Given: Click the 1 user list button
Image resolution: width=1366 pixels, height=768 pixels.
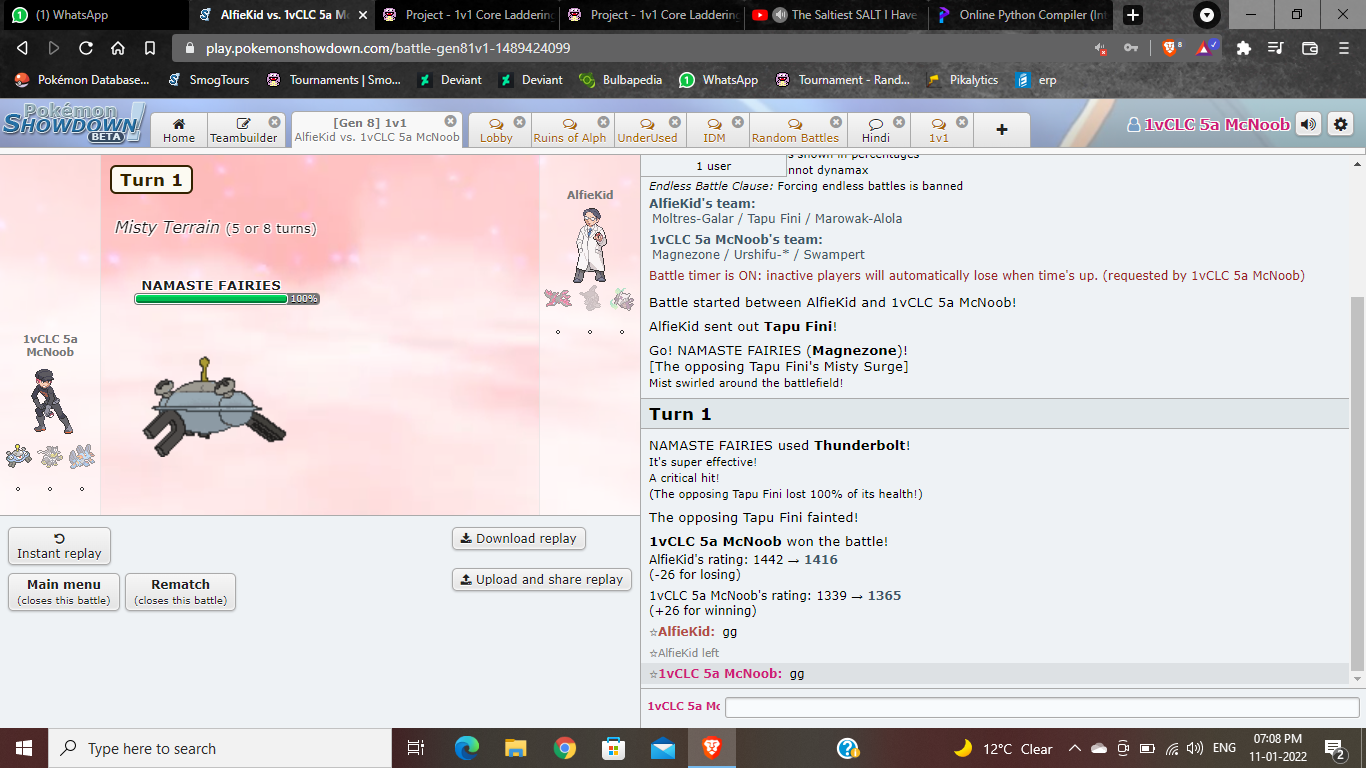Looking at the screenshot, I should (713, 166).
